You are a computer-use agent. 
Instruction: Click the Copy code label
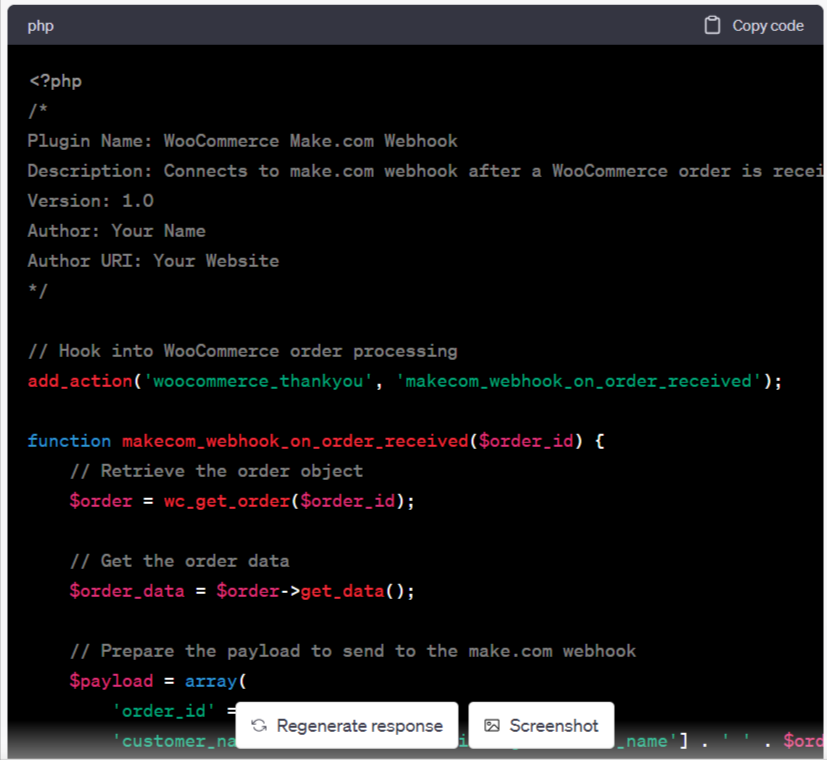point(768,26)
